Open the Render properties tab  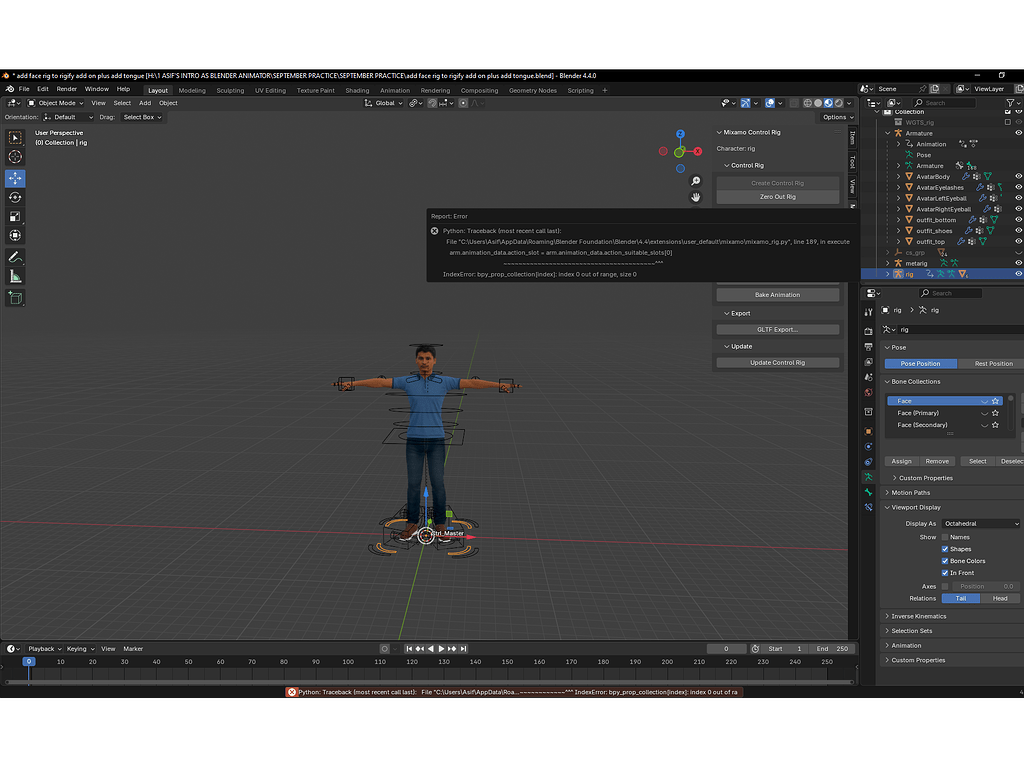pos(868,331)
